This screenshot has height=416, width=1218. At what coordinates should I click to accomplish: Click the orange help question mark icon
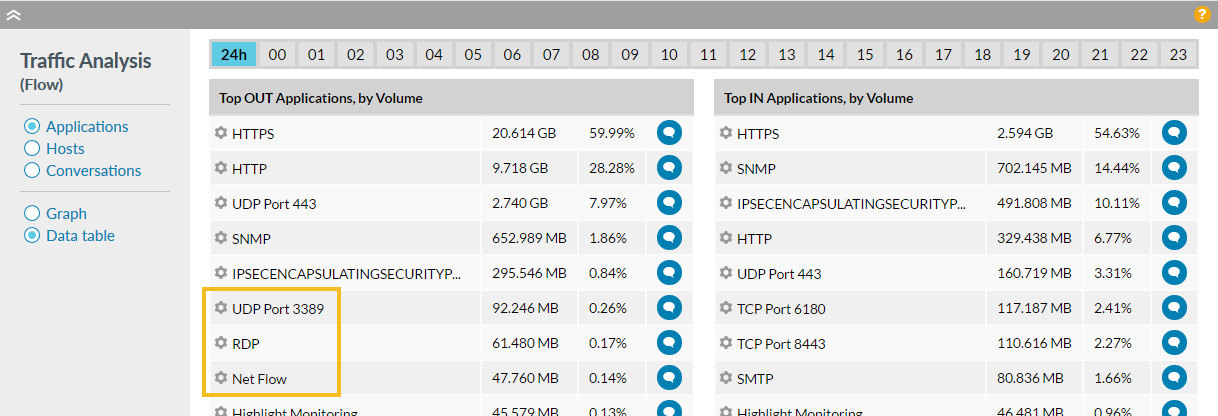pos(1202,15)
